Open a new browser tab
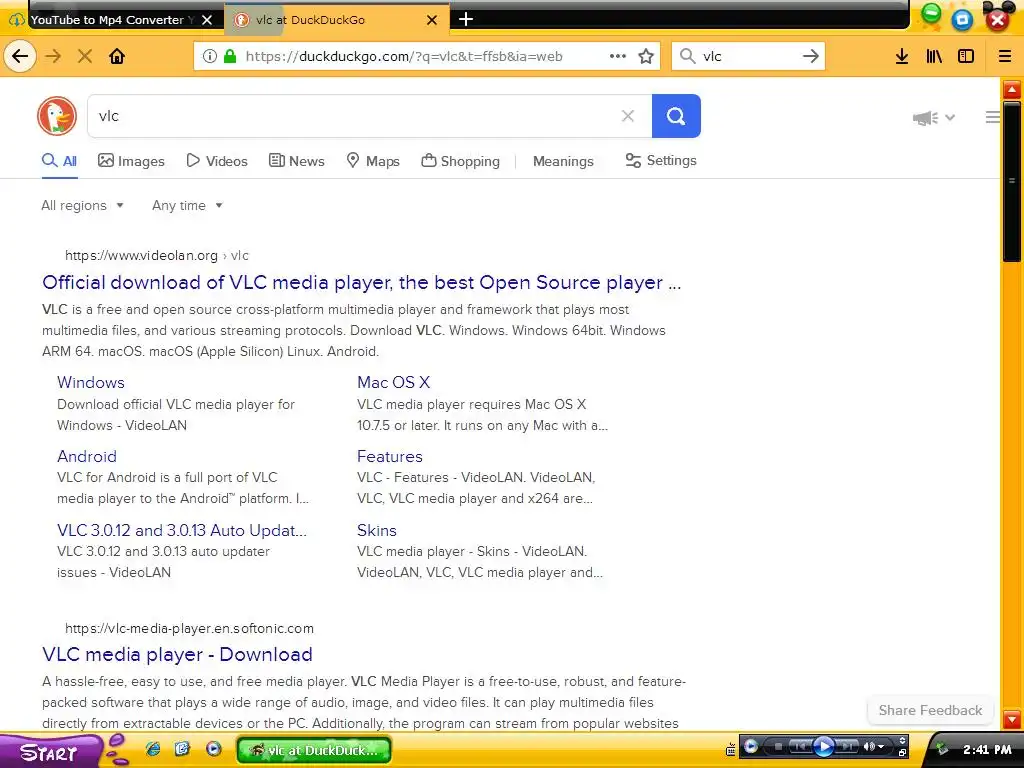This screenshot has width=1024, height=768. pyautogui.click(x=466, y=19)
